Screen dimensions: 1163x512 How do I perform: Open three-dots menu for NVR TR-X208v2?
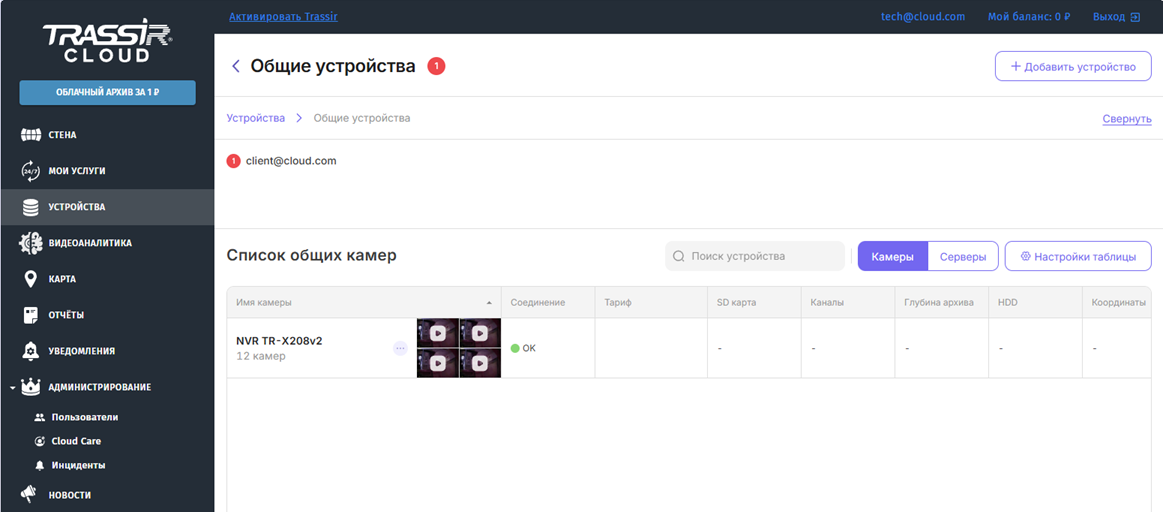coord(400,348)
